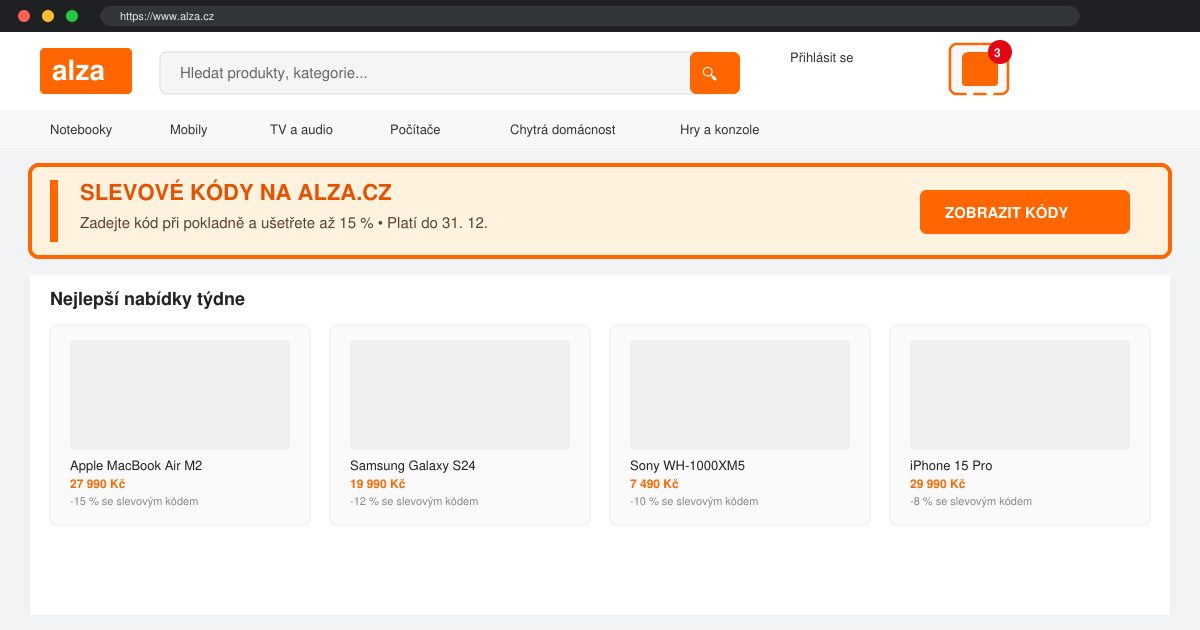1200x630 pixels.
Task: Open the Apple MacBook Air M2 thumbnail
Action: click(180, 395)
